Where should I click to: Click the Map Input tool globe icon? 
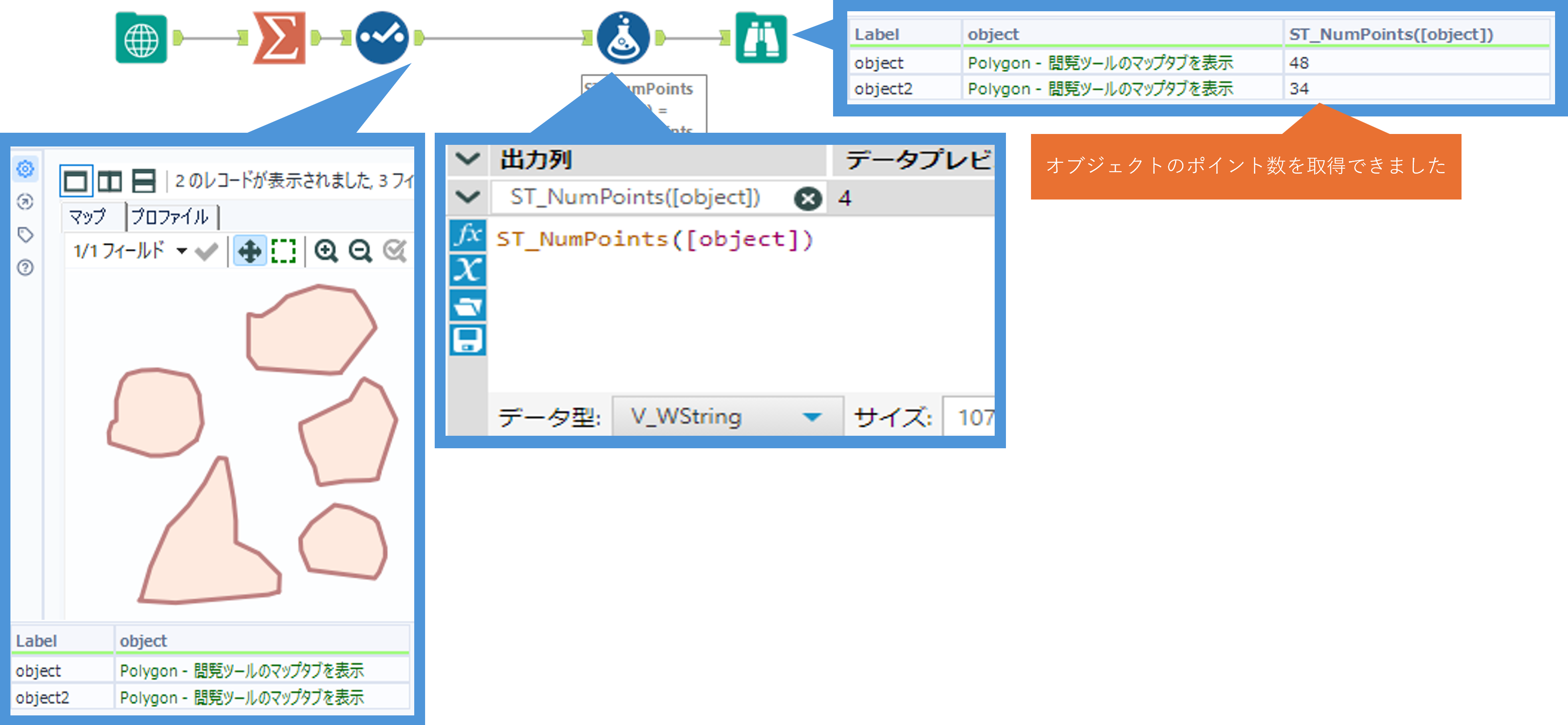pyautogui.click(x=141, y=39)
